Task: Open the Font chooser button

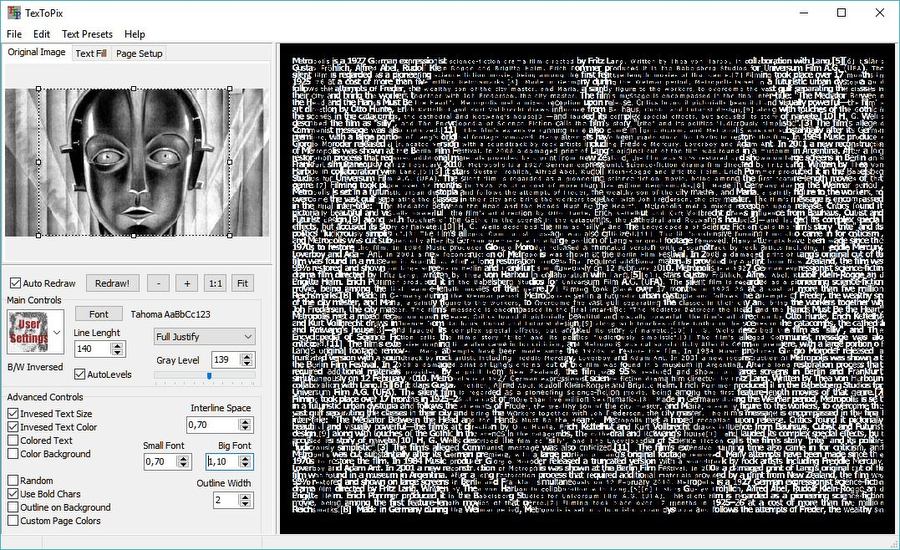Action: pyautogui.click(x=99, y=314)
